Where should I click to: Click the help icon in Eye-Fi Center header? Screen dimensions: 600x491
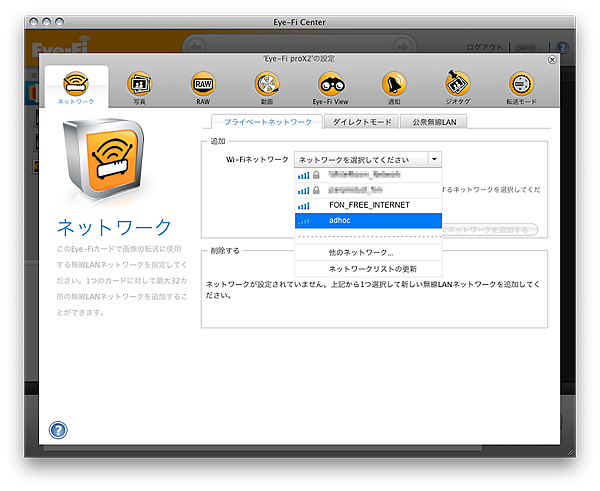click(562, 47)
